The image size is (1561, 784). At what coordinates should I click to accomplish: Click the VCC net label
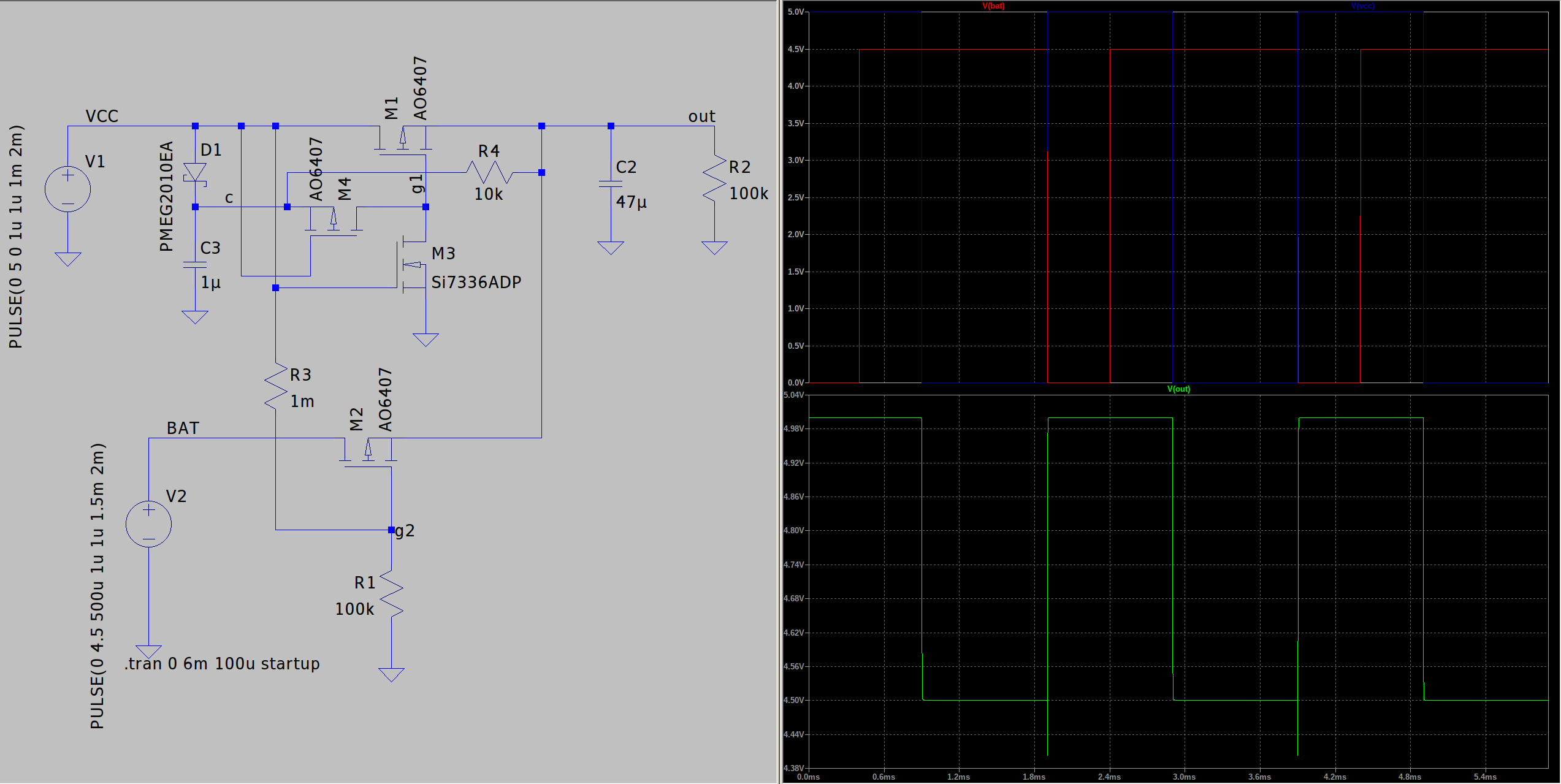pos(102,116)
